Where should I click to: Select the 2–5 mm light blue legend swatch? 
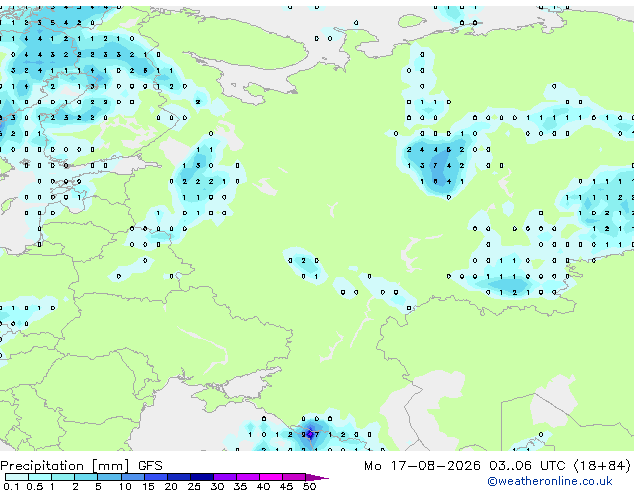[x=86, y=477]
